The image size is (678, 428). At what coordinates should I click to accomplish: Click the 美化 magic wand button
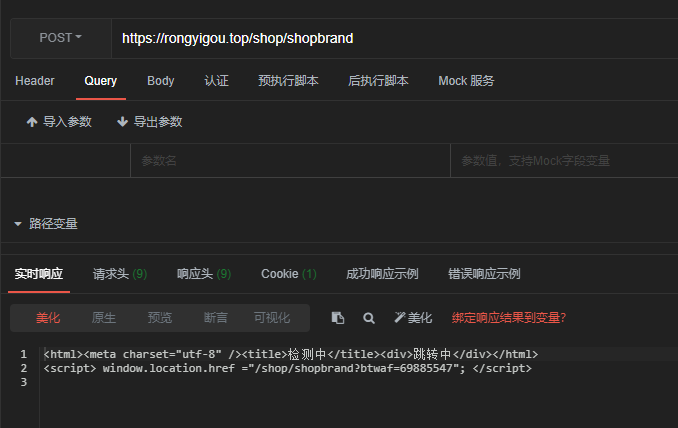[x=413, y=318]
